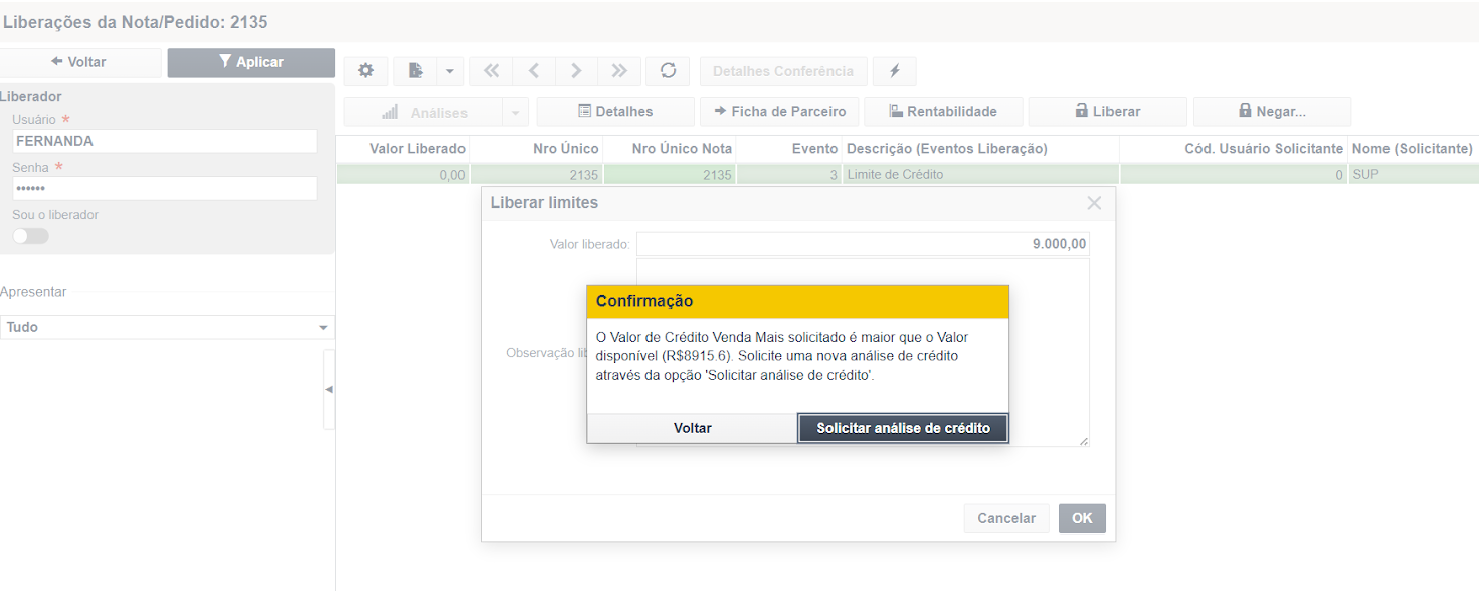This screenshot has width=1479, height=591.
Task: Go to next record arrow
Action: [x=576, y=71]
